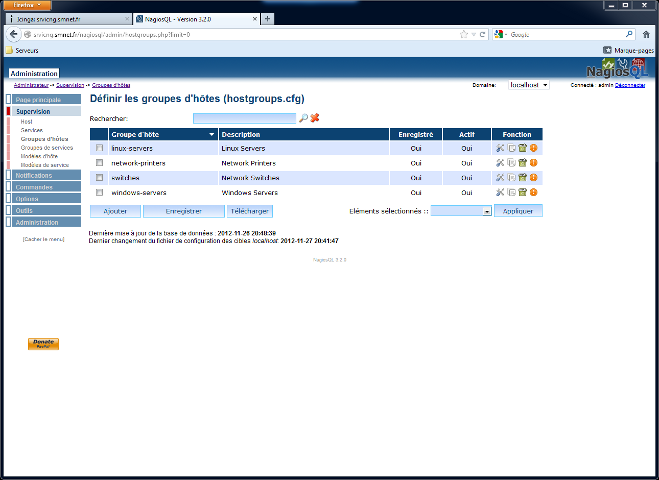Copy the windows-servers host group
Screen dimensions: 659x480
coord(511,192)
